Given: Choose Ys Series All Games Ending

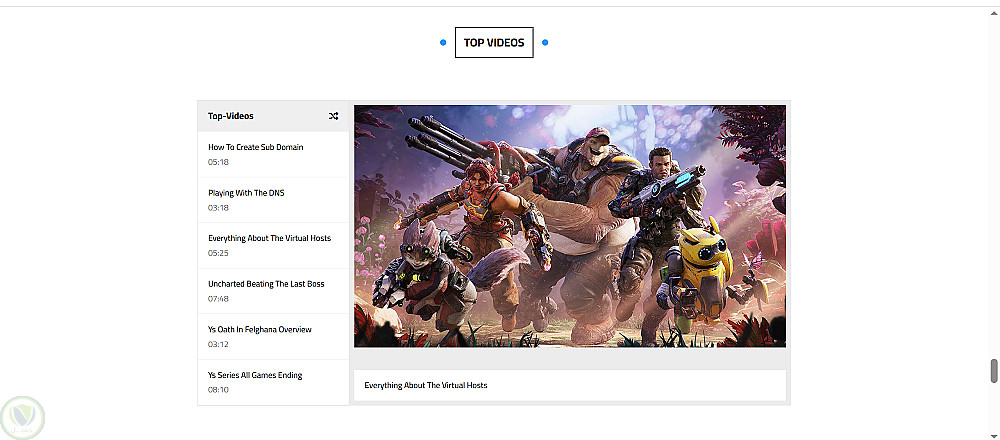Looking at the screenshot, I should [x=274, y=382].
